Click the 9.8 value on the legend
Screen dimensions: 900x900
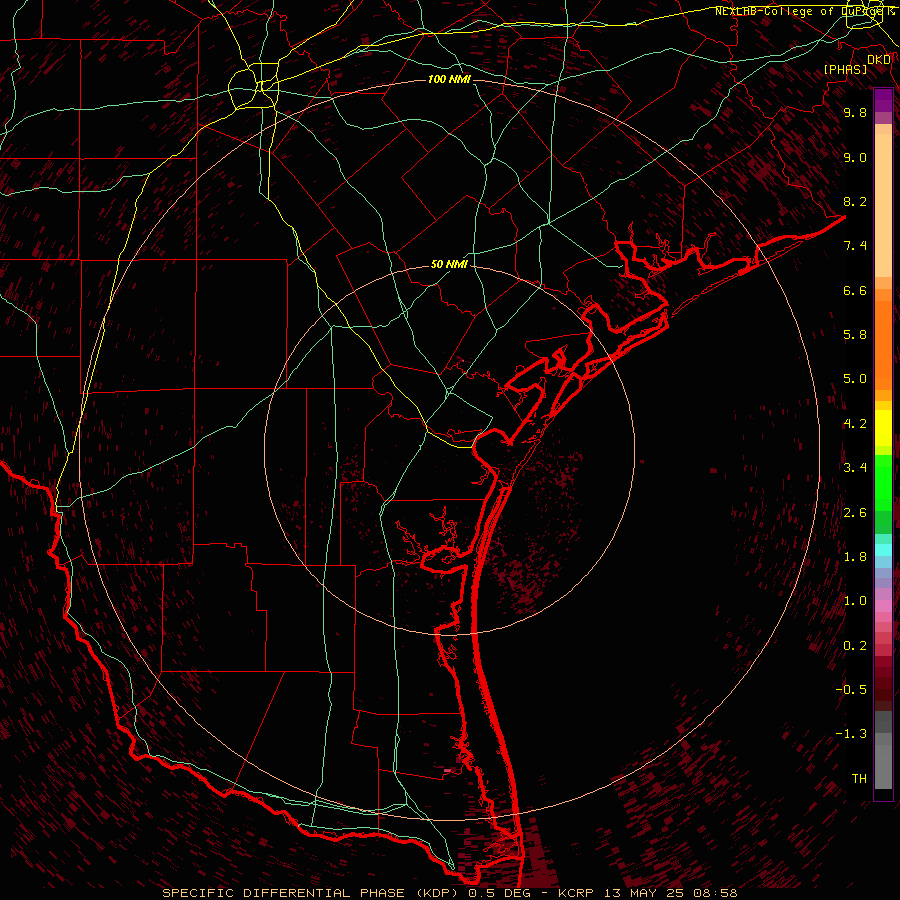(855, 112)
